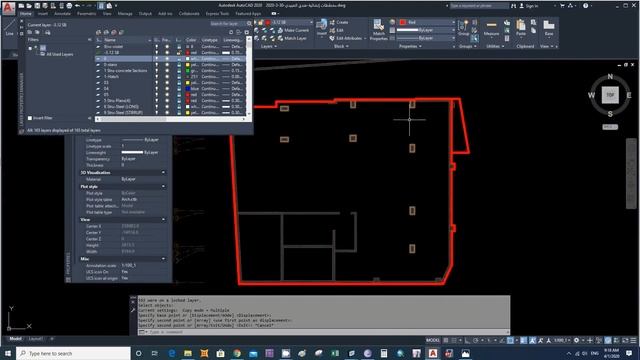Screen dimensions: 640x360
Task: Click the Measure tool icon
Action: (x=491, y=25)
